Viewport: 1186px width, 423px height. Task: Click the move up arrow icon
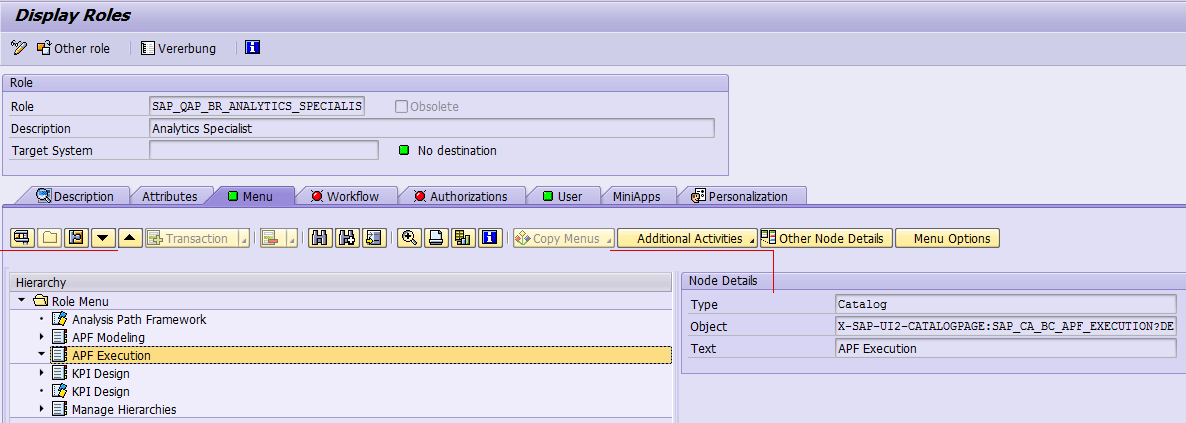tap(130, 238)
